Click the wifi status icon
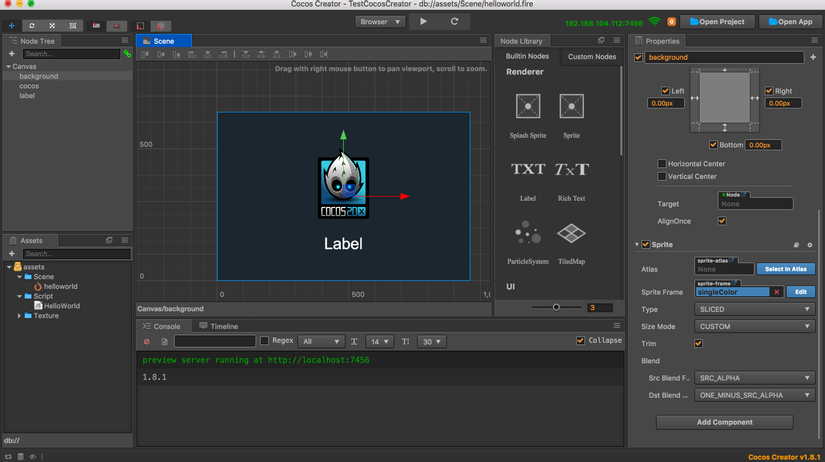The image size is (825, 462). (x=655, y=22)
